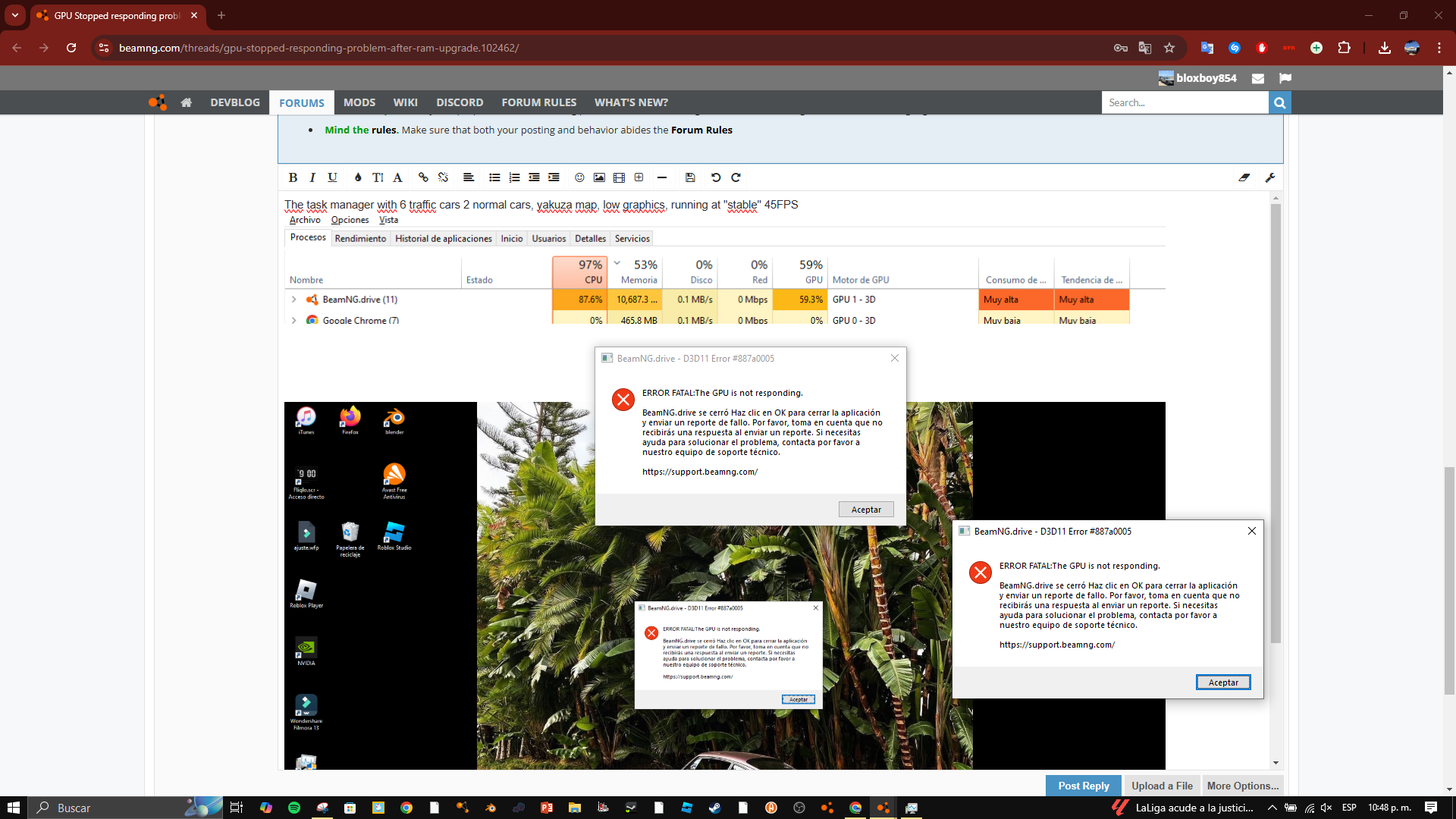Click the page's main vertical scrollbar thumb
Screen dimensions: 1456x819
coord(1450,580)
